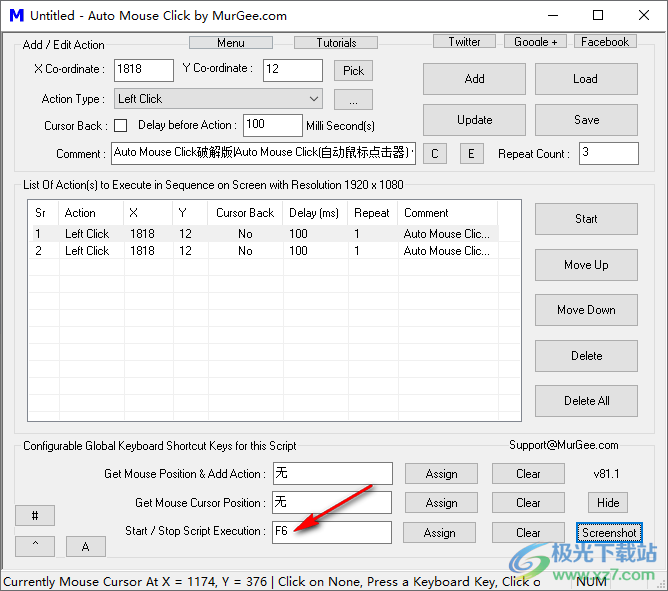The image size is (668, 591).
Task: Assign shortcut for Get Mouse Position & Add Action
Action: click(441, 474)
